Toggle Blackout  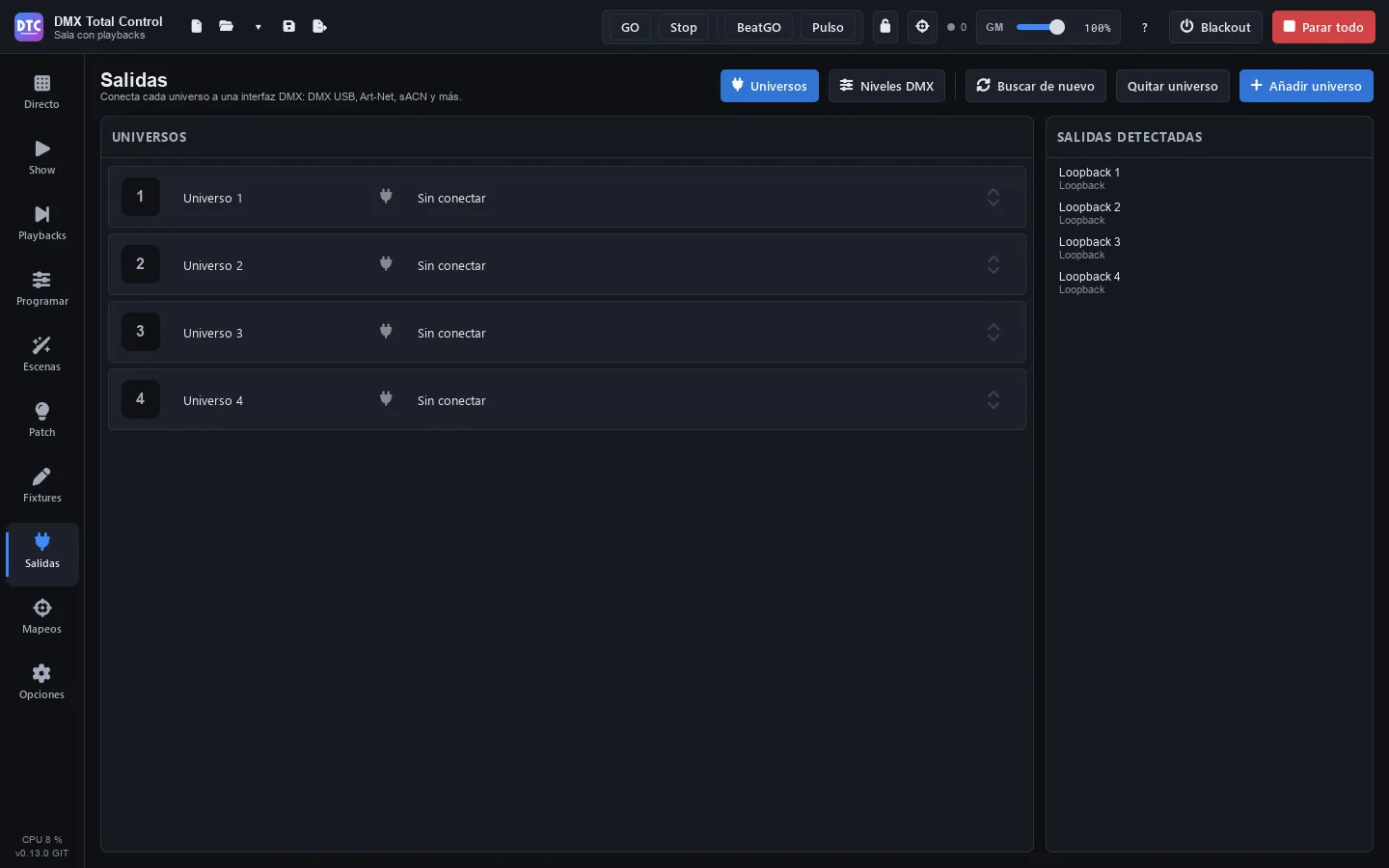(x=1215, y=27)
